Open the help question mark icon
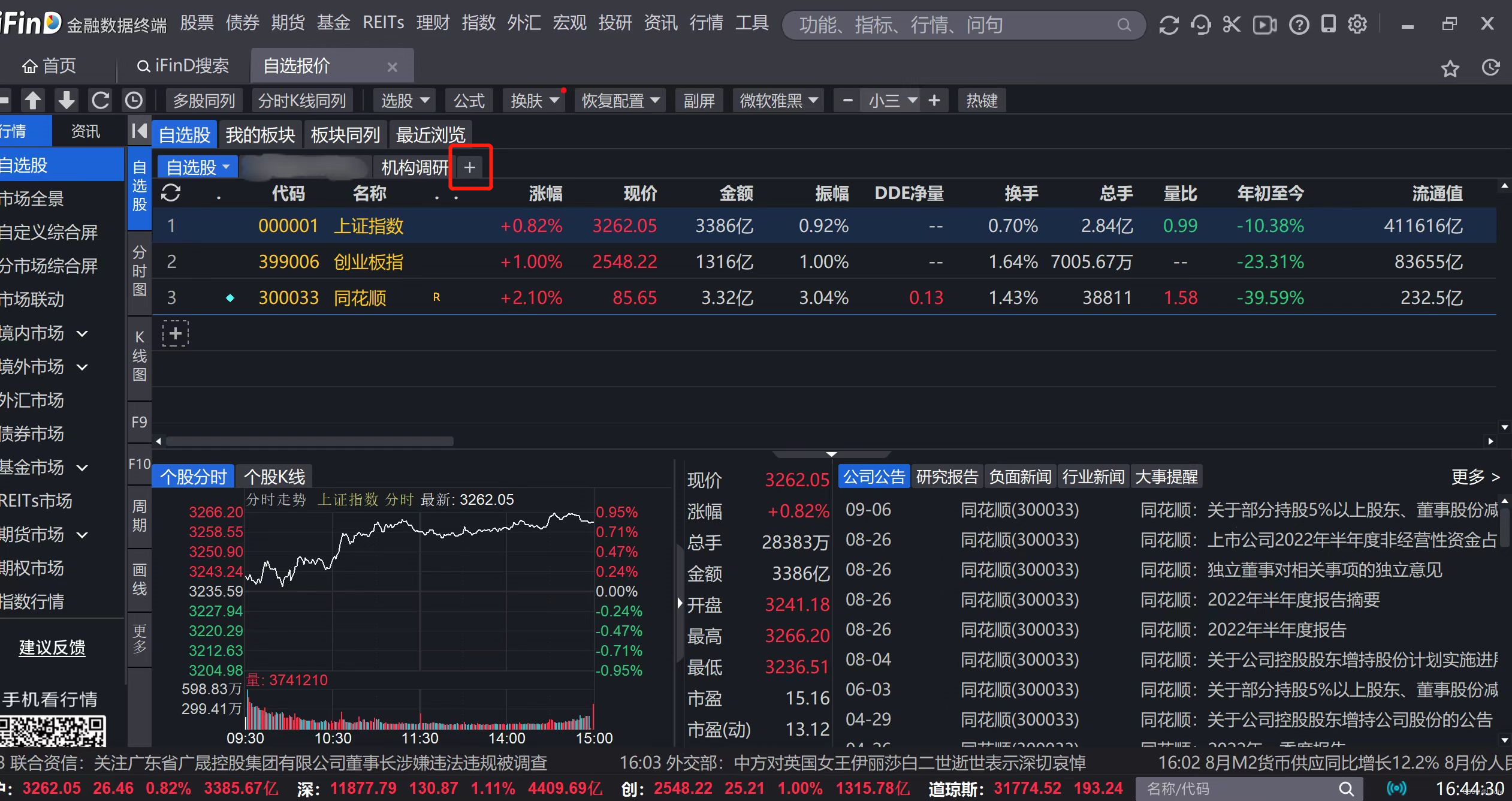The image size is (1512, 801). coord(1299,25)
